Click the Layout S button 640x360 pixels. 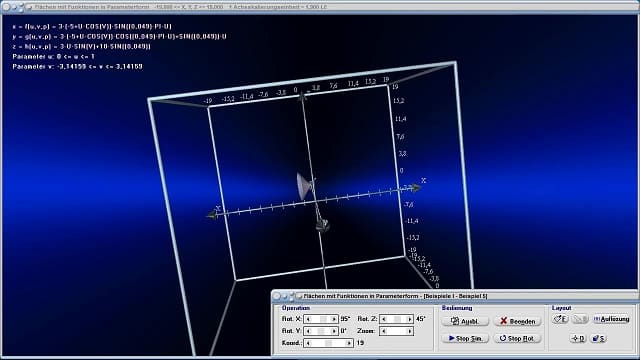[x=598, y=338]
